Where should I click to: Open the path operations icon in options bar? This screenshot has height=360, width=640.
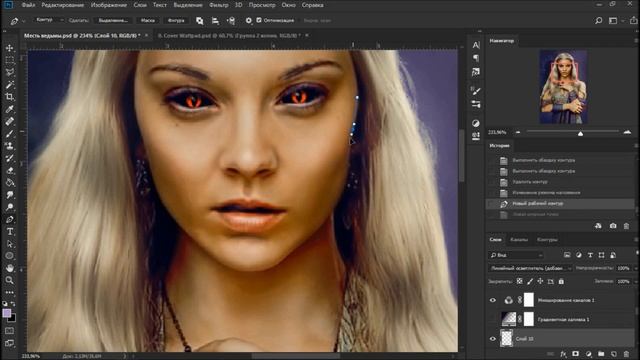coord(200,20)
